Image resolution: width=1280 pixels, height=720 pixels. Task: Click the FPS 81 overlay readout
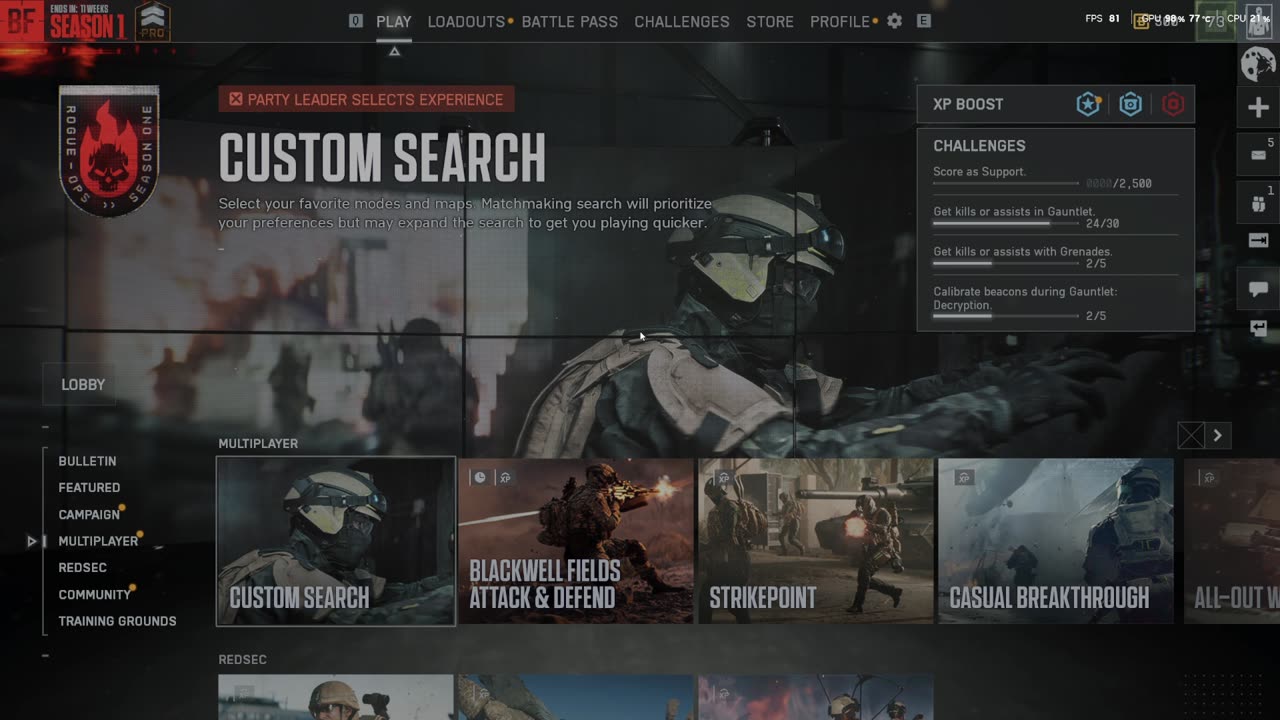(x=1102, y=18)
